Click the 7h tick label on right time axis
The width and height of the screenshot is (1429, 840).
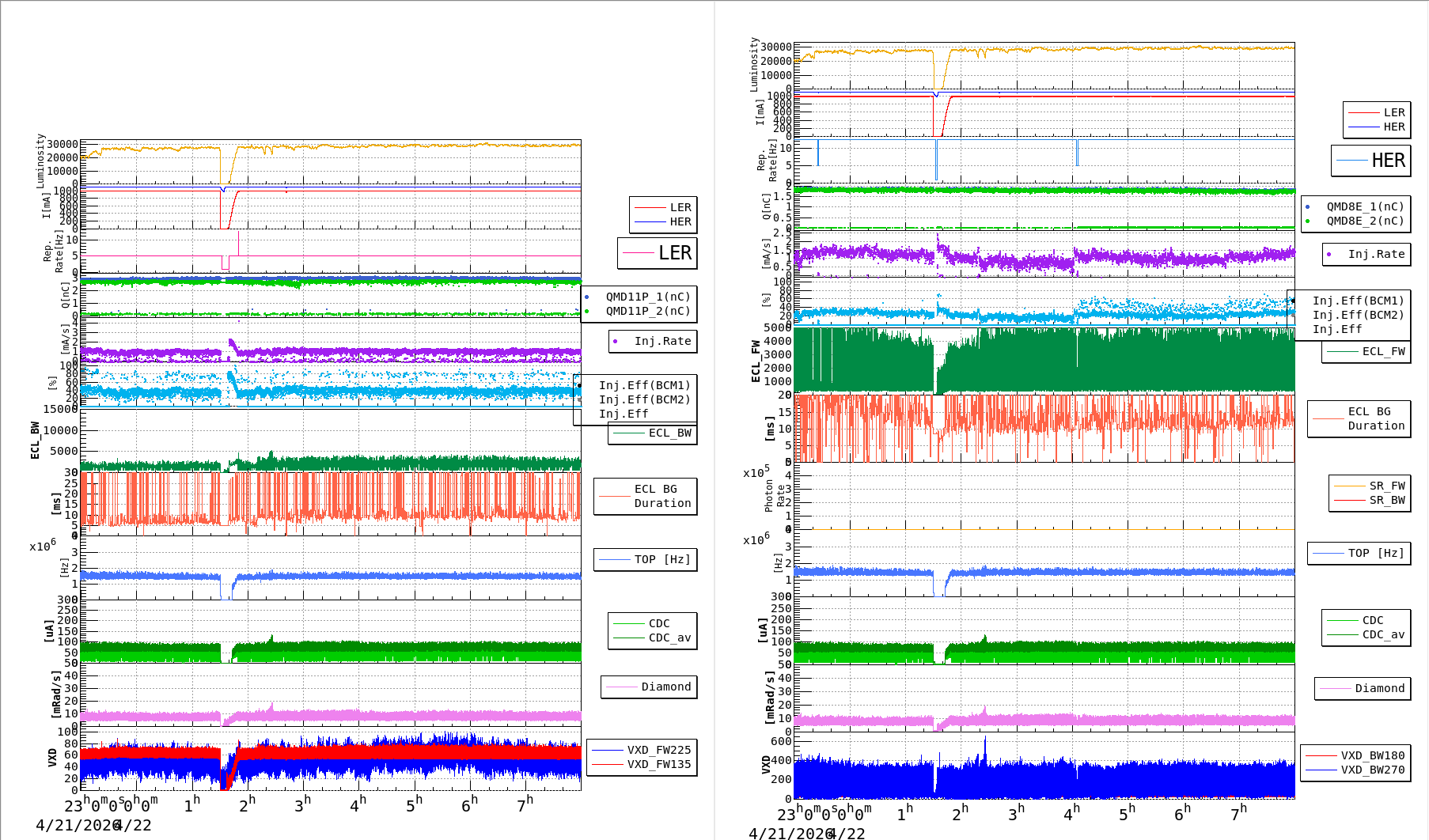[1238, 813]
